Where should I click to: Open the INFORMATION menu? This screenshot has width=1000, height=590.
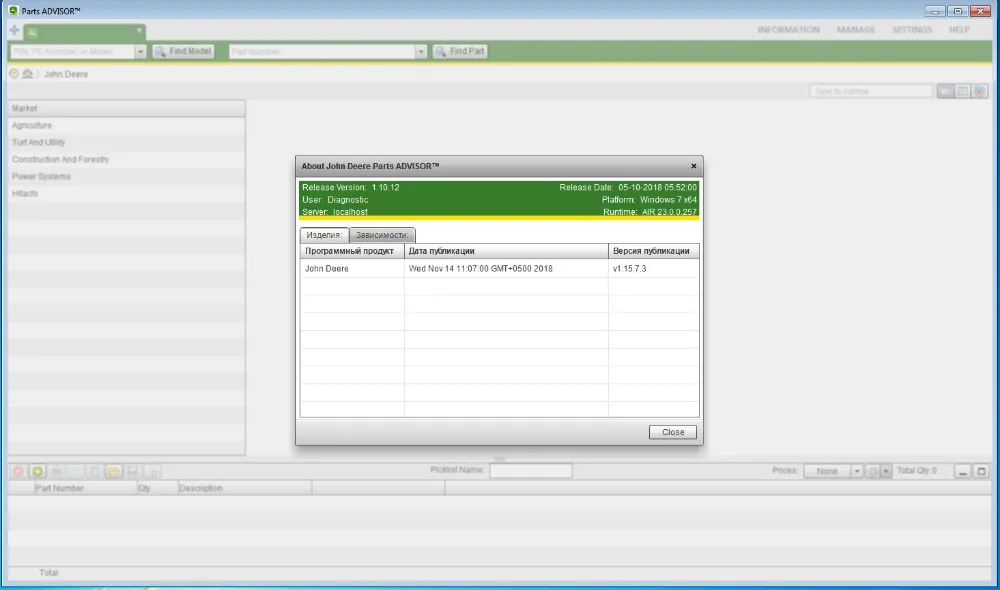click(x=788, y=29)
